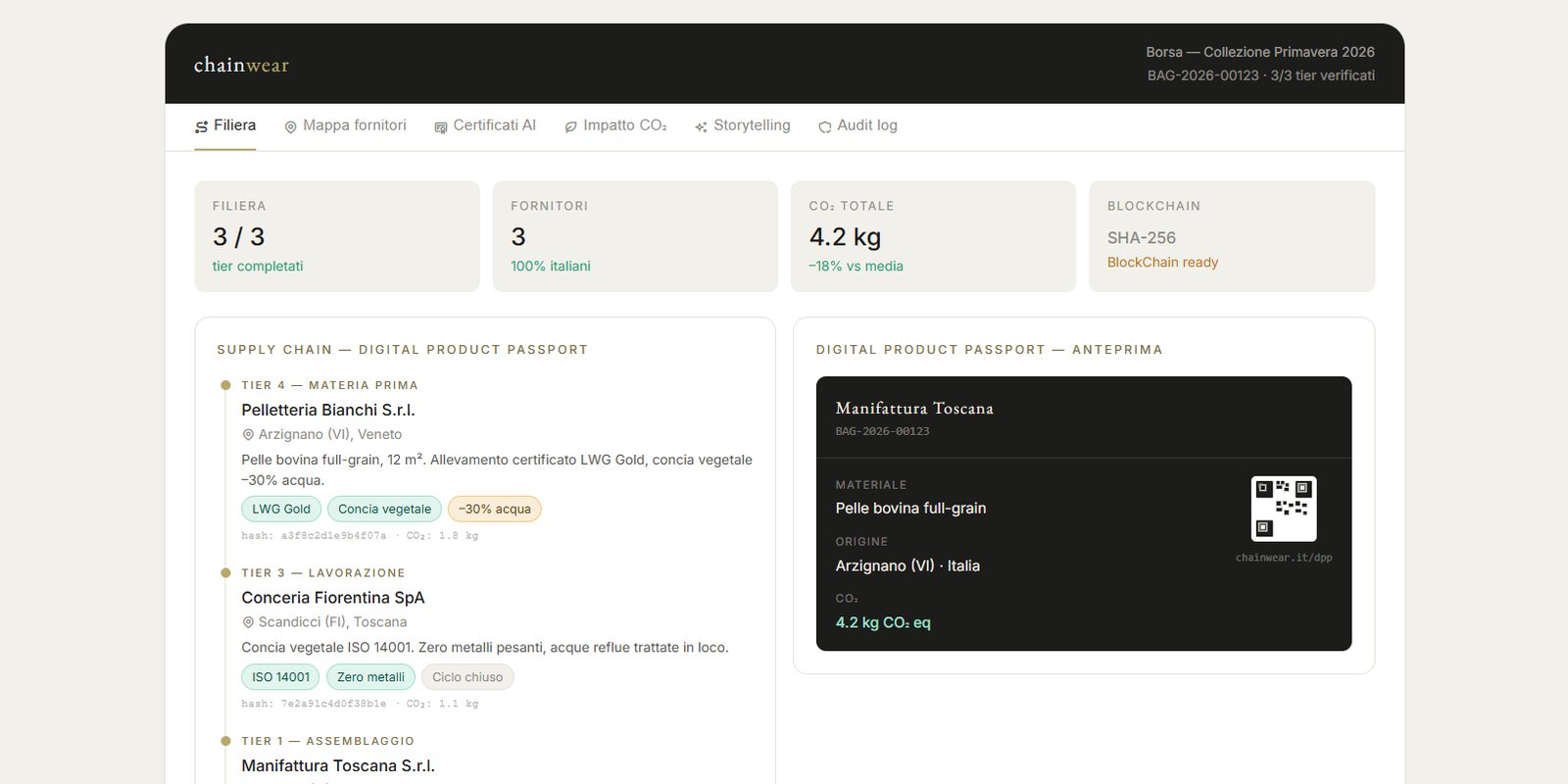This screenshot has width=1568, height=784.
Task: Open the Certificati AI tab
Action: coord(485,126)
